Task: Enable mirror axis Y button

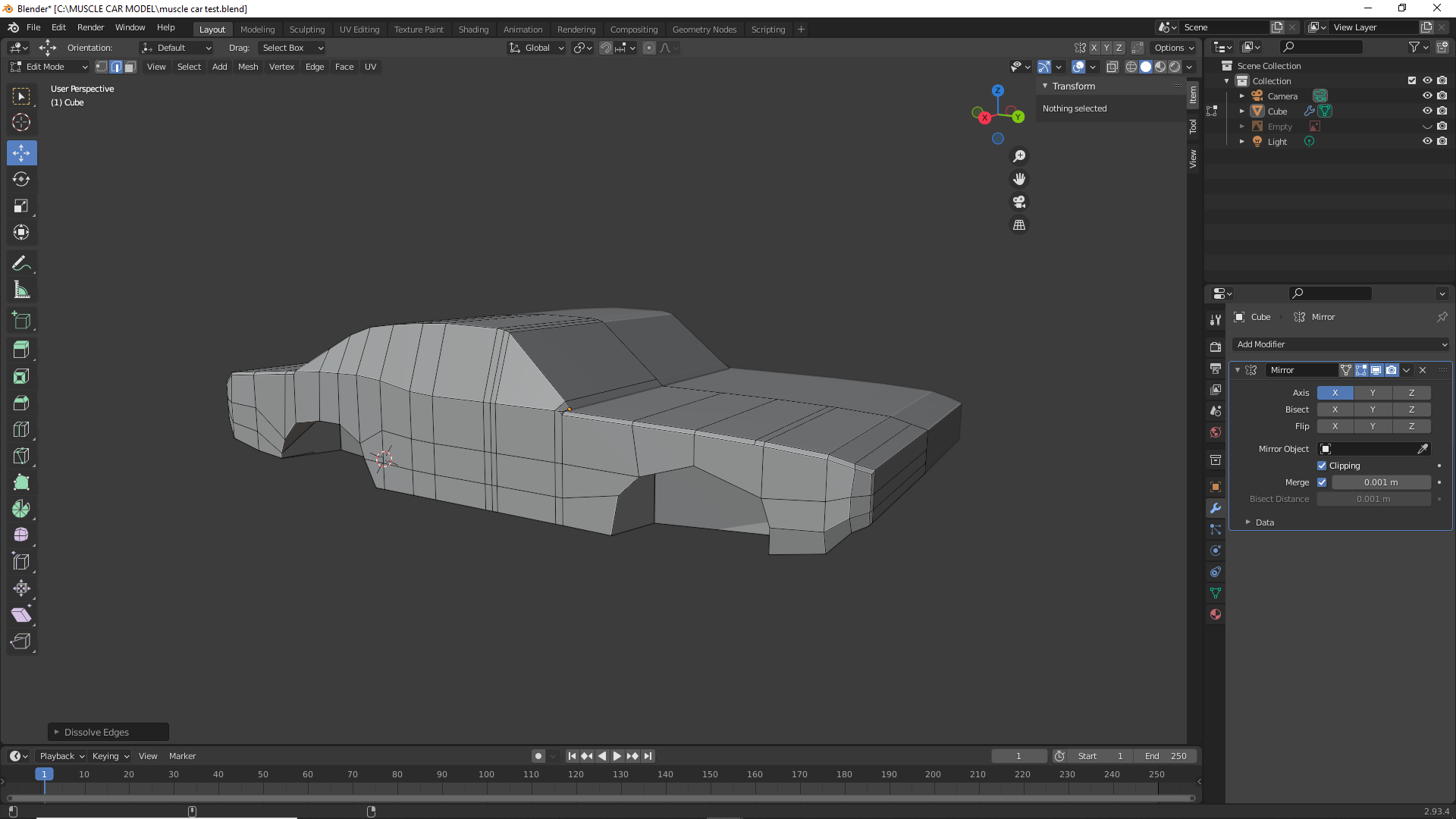Action: click(x=1373, y=393)
